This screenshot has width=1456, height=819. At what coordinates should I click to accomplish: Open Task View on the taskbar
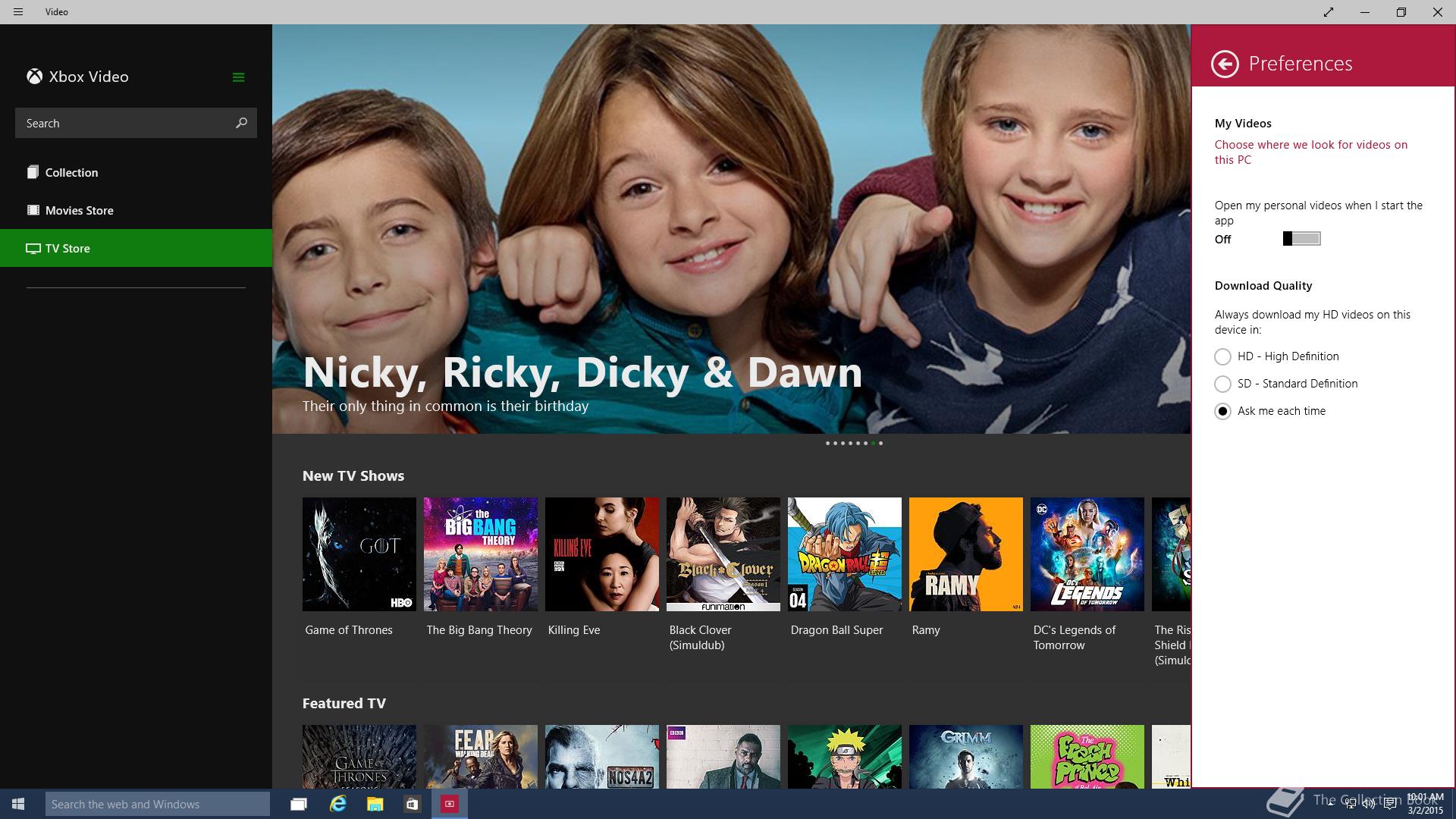[299, 804]
